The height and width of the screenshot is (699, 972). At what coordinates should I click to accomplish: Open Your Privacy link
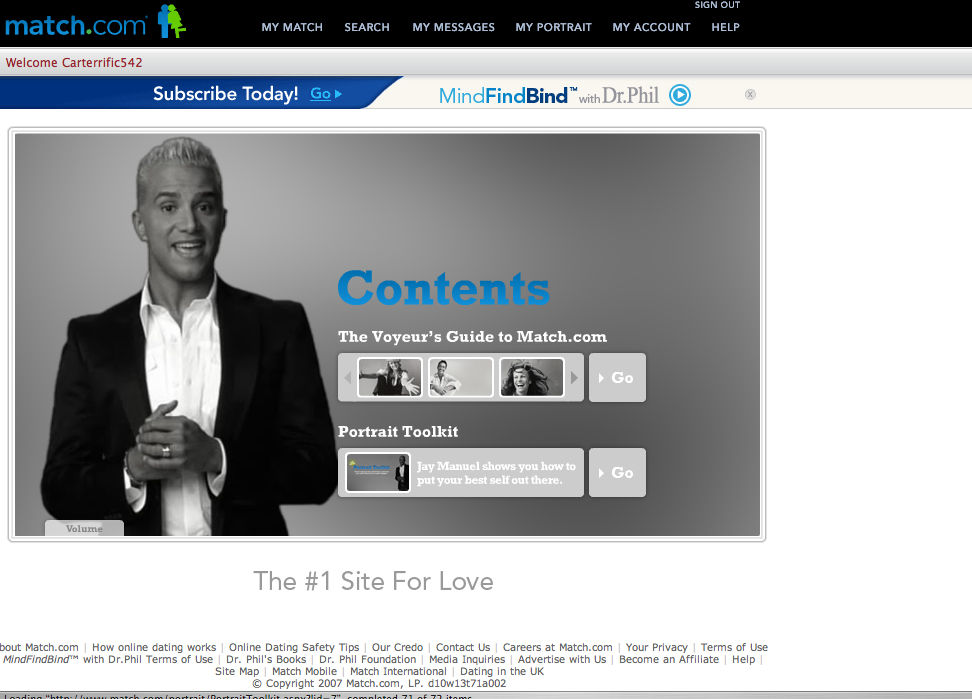(656, 647)
